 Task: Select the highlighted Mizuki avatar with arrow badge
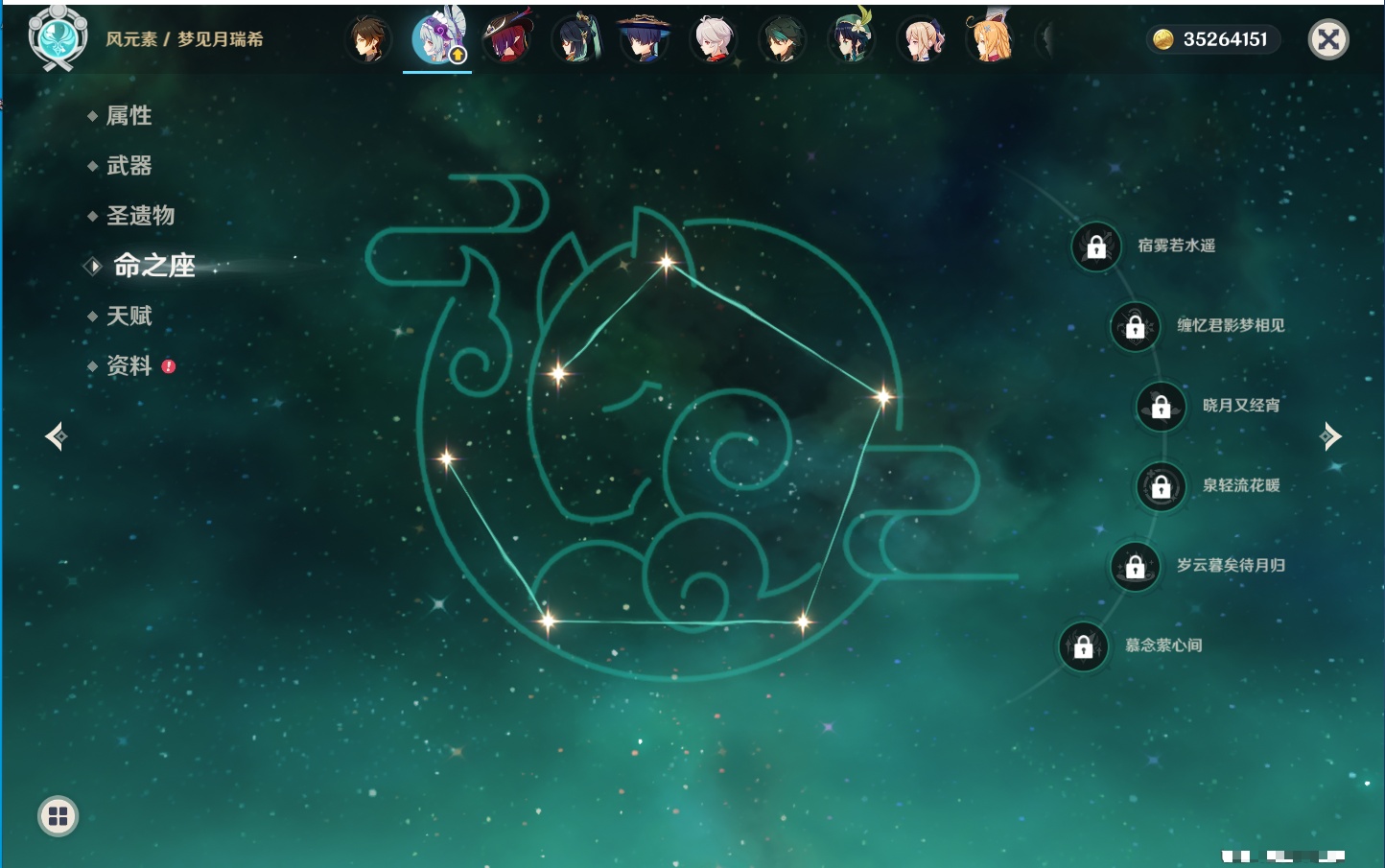click(x=438, y=36)
